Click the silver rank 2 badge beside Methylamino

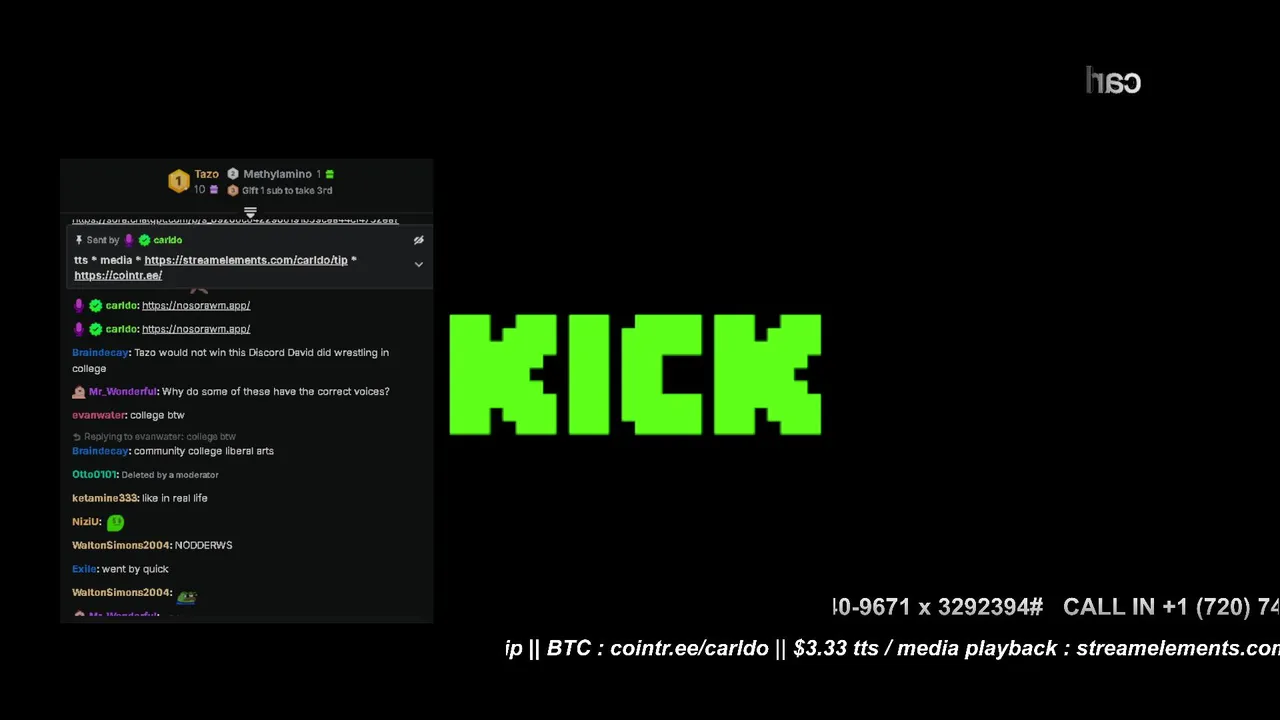point(233,174)
